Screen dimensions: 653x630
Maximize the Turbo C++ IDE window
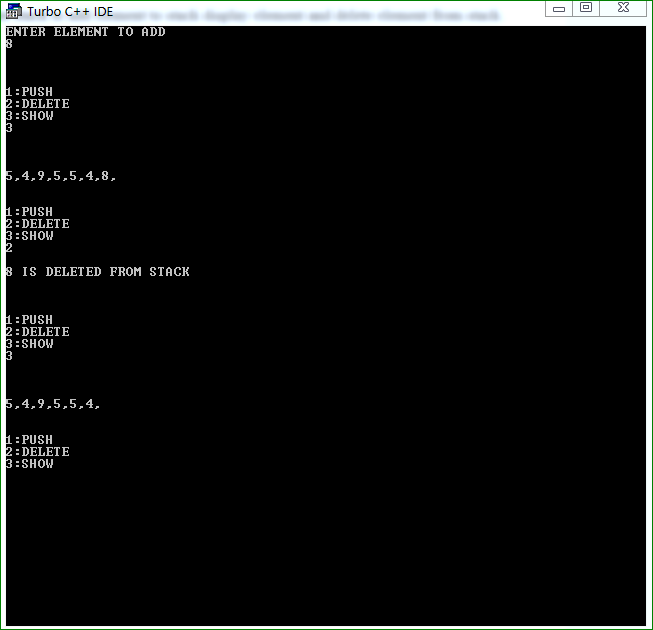click(586, 8)
